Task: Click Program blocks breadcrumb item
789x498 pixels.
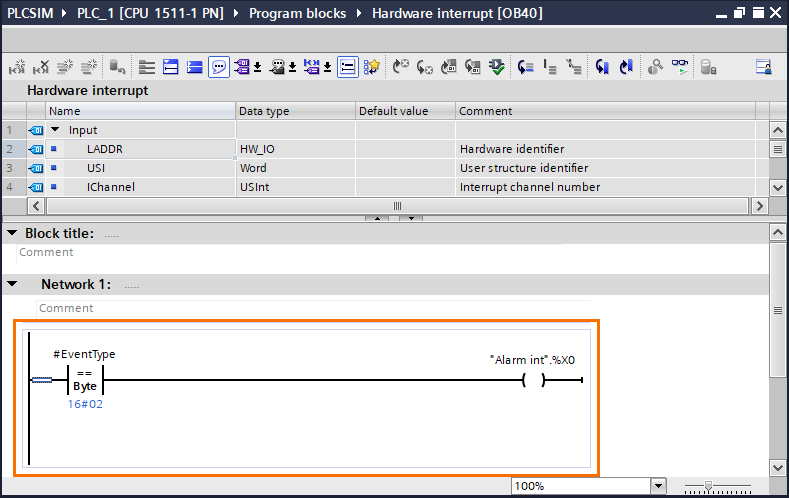Action: [297, 13]
